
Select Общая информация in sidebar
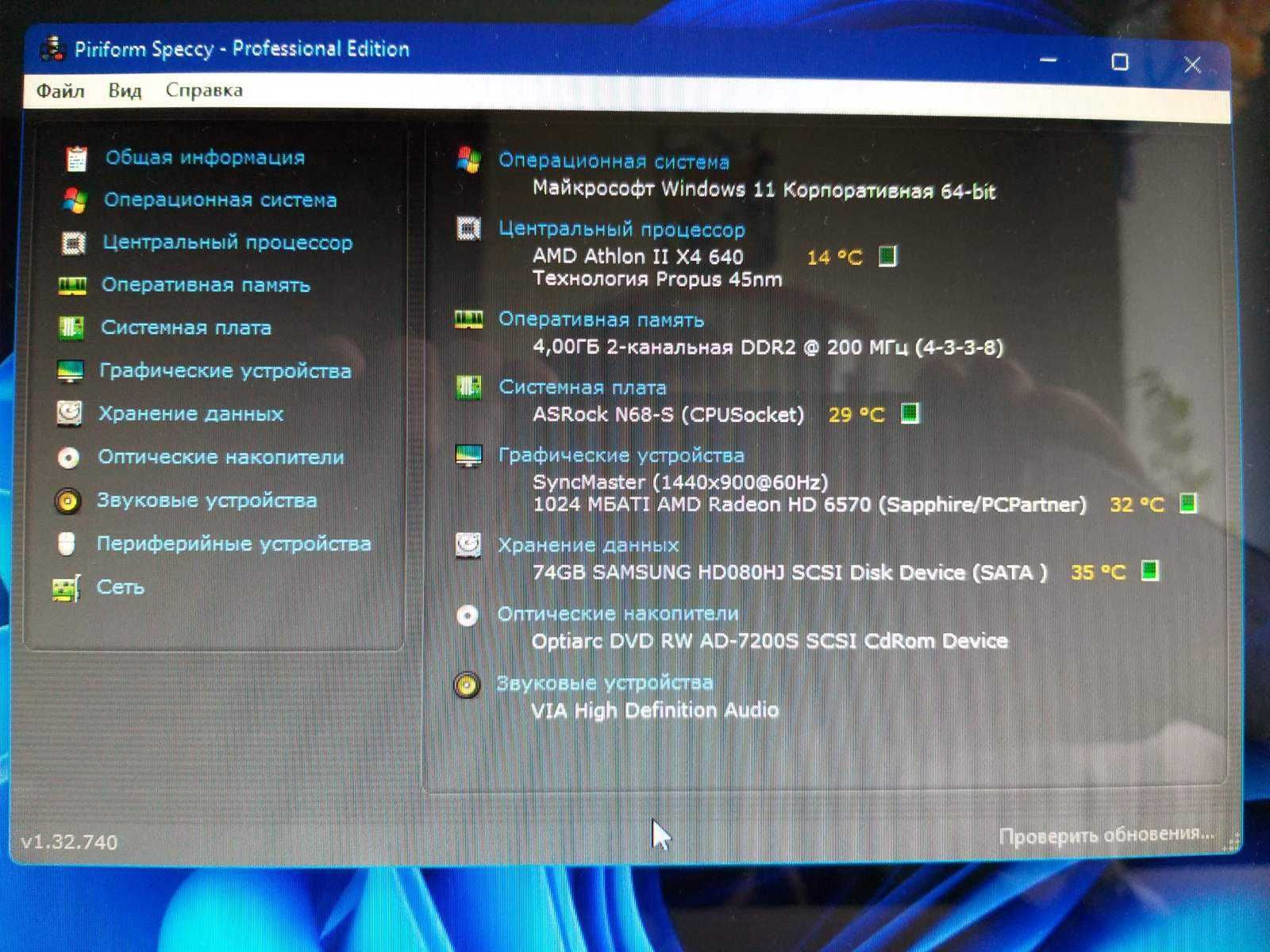tap(205, 158)
